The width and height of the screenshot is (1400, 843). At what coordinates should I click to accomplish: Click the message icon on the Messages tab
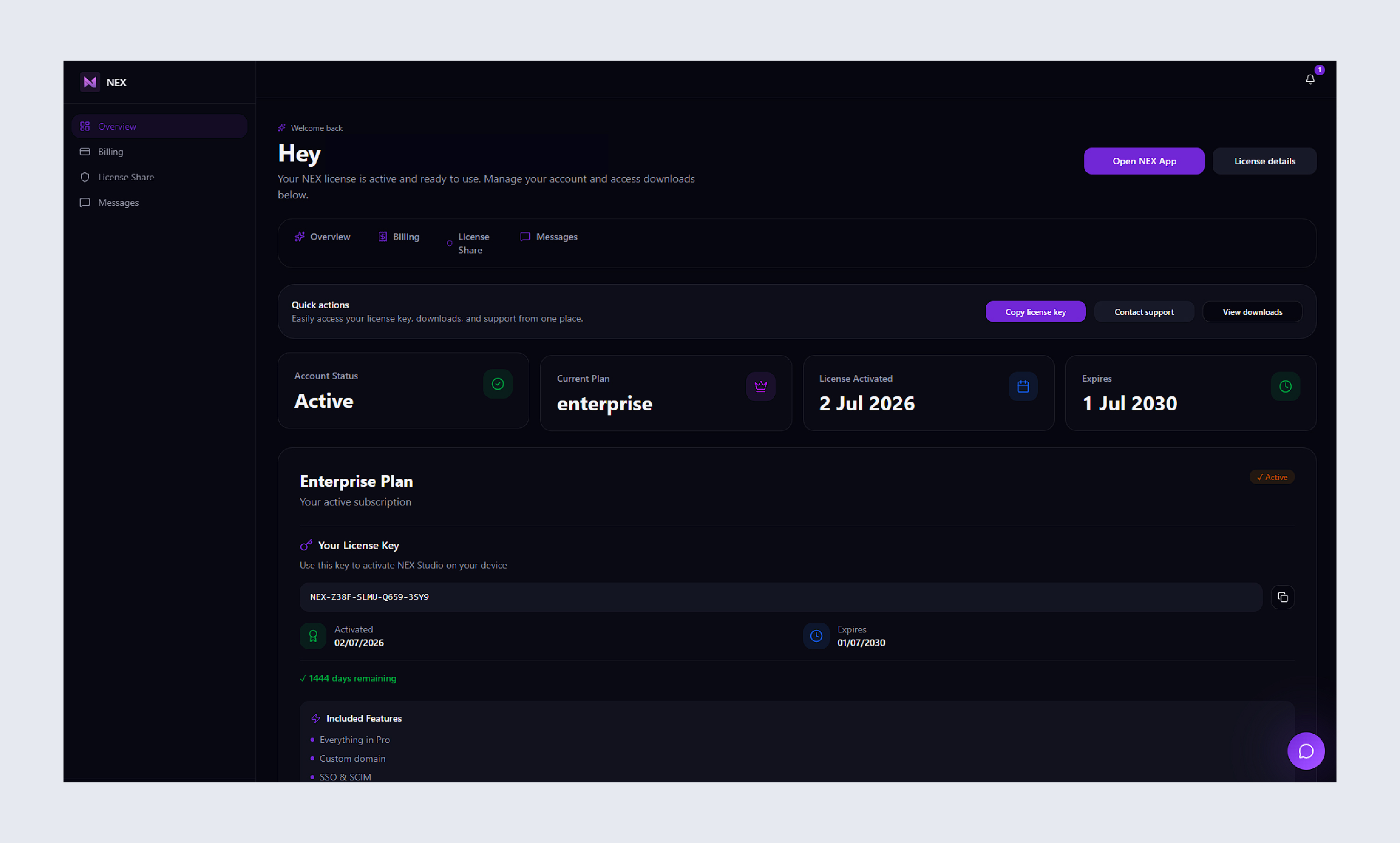tap(525, 237)
